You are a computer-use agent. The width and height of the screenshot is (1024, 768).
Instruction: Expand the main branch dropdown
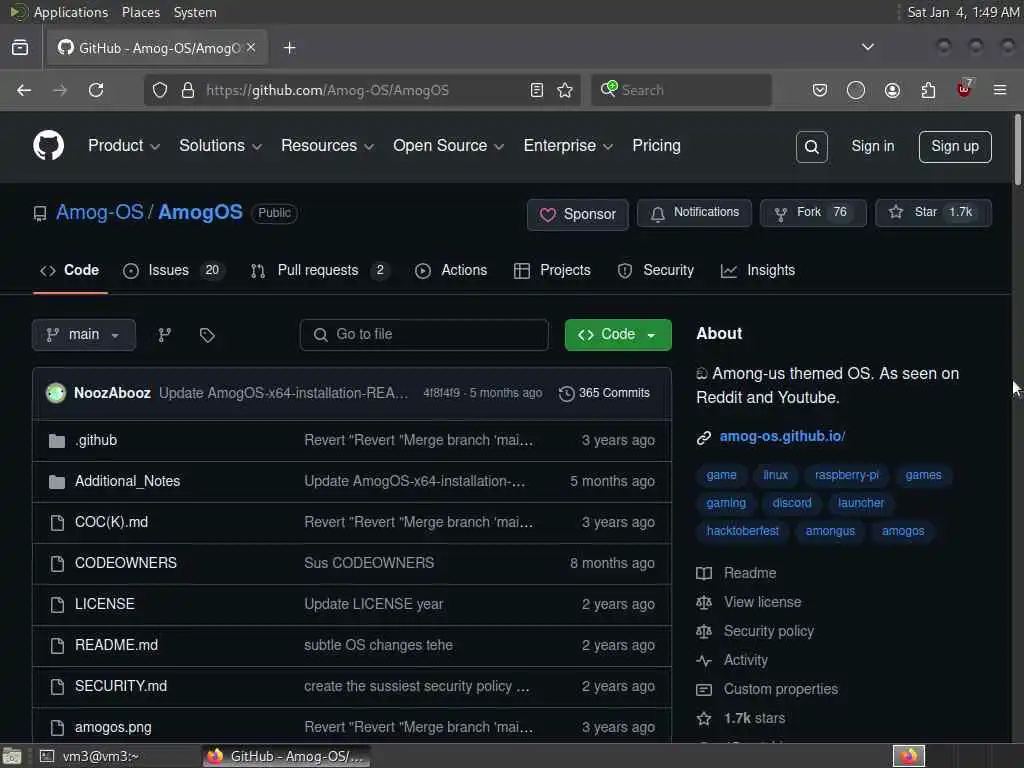[84, 335]
